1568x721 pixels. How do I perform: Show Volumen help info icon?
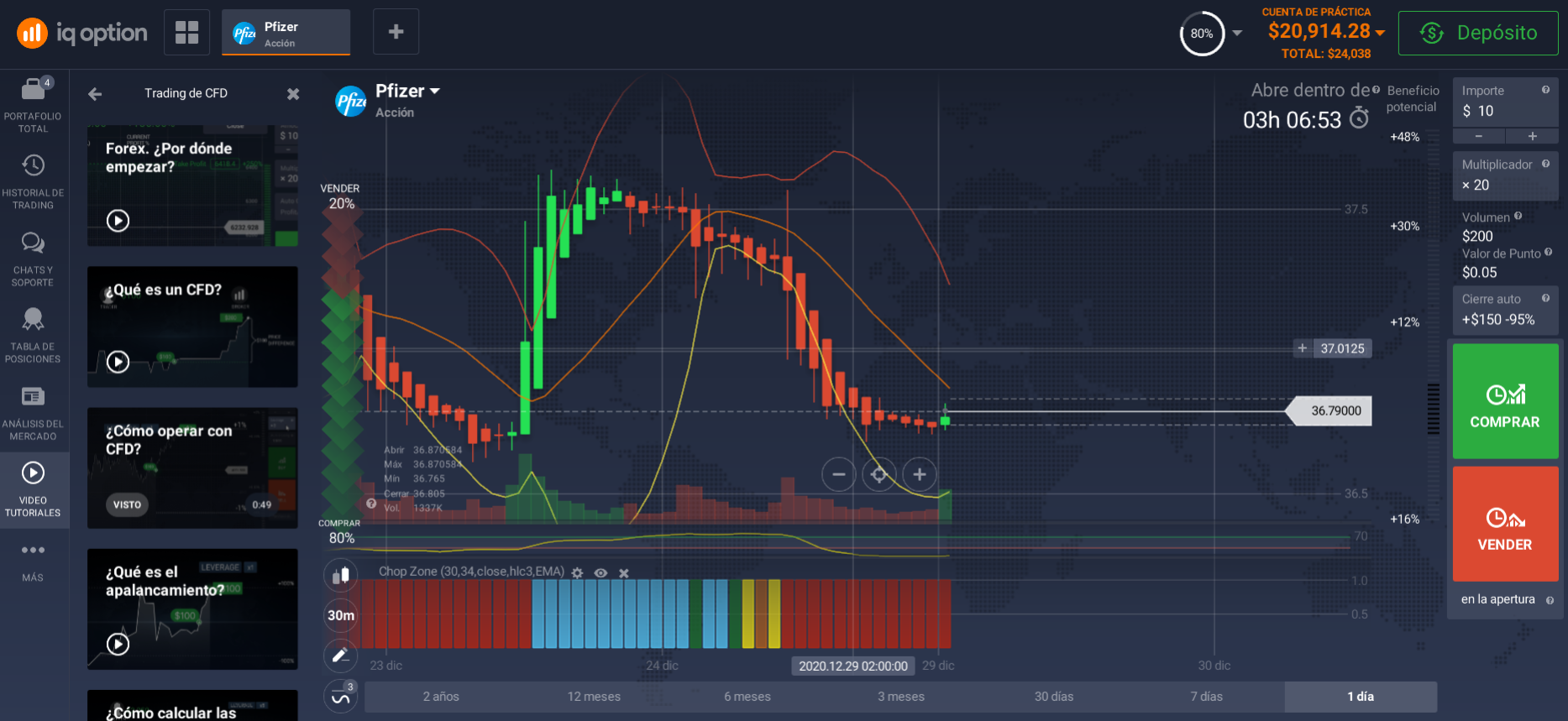[1518, 217]
